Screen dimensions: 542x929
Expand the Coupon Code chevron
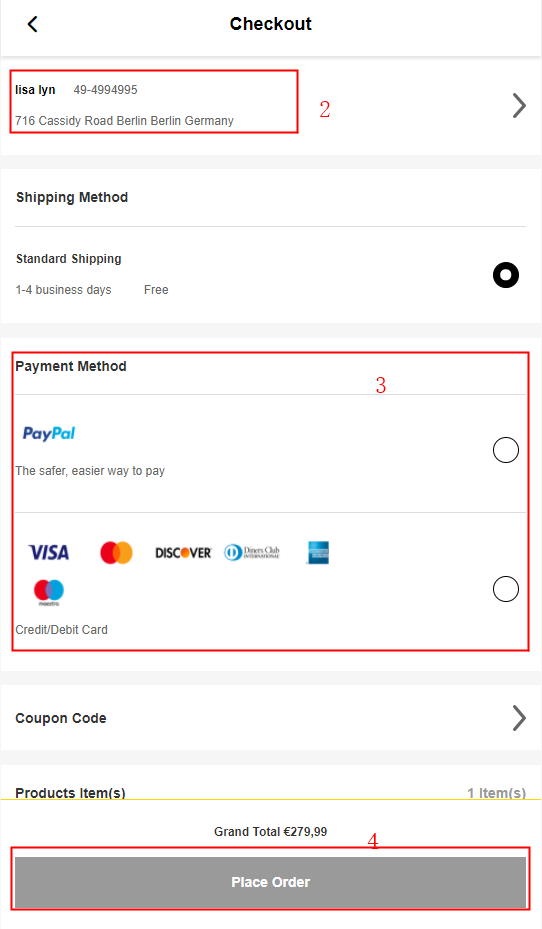[519, 718]
